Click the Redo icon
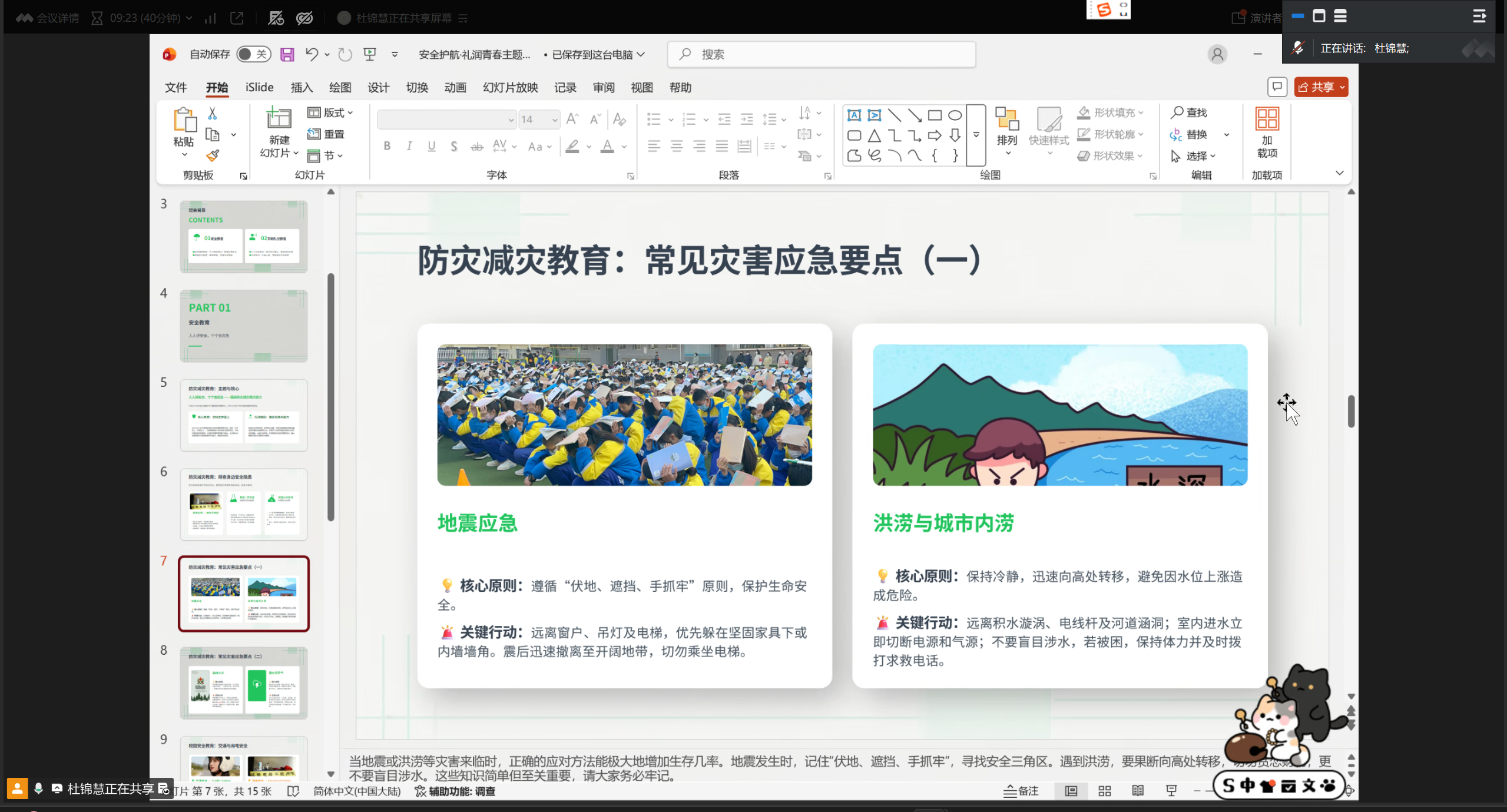 [345, 55]
